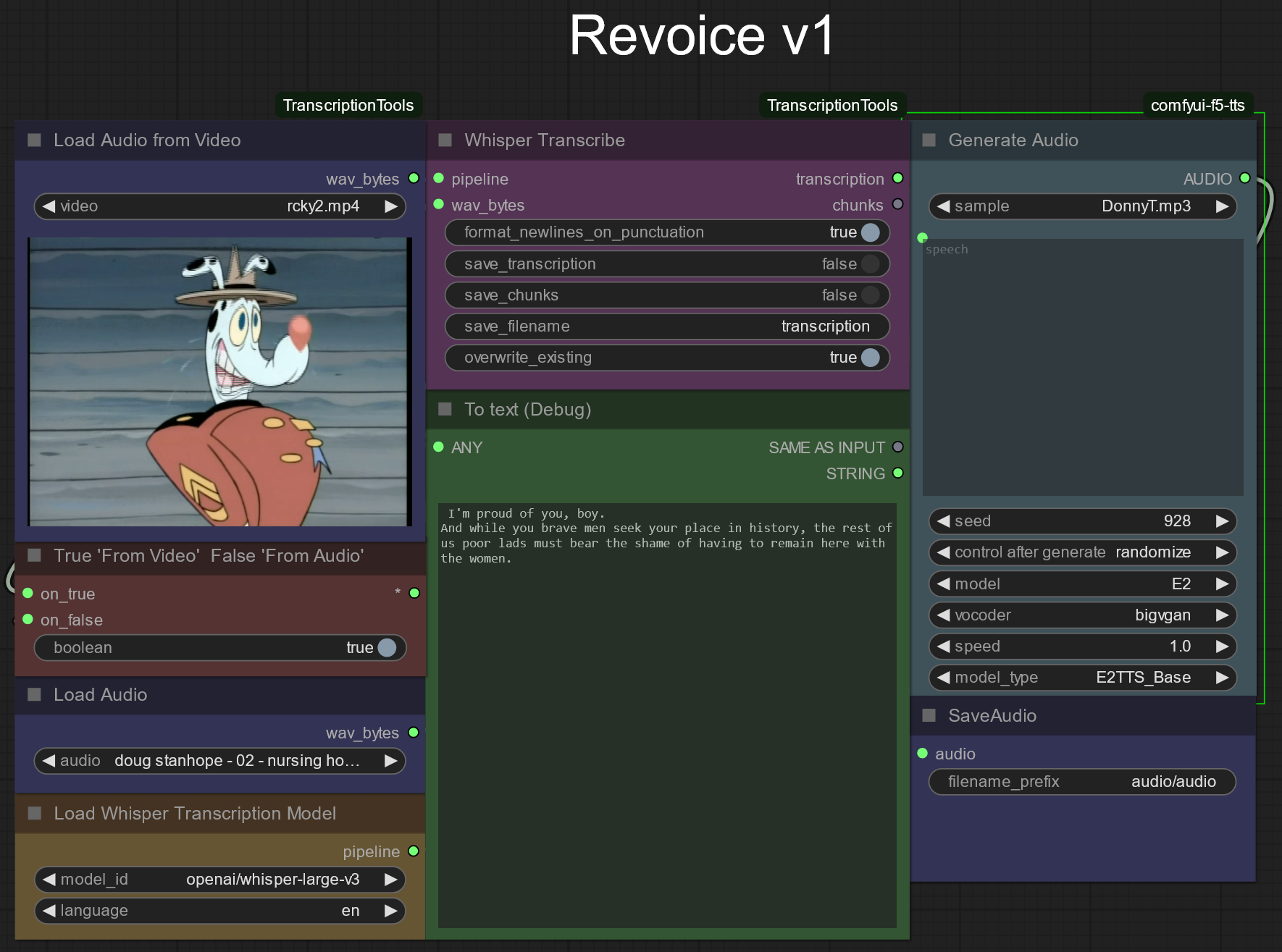Image resolution: width=1282 pixels, height=952 pixels.
Task: Click the first TranscriptionTools badge above Load Audio from Video
Action: point(348,105)
